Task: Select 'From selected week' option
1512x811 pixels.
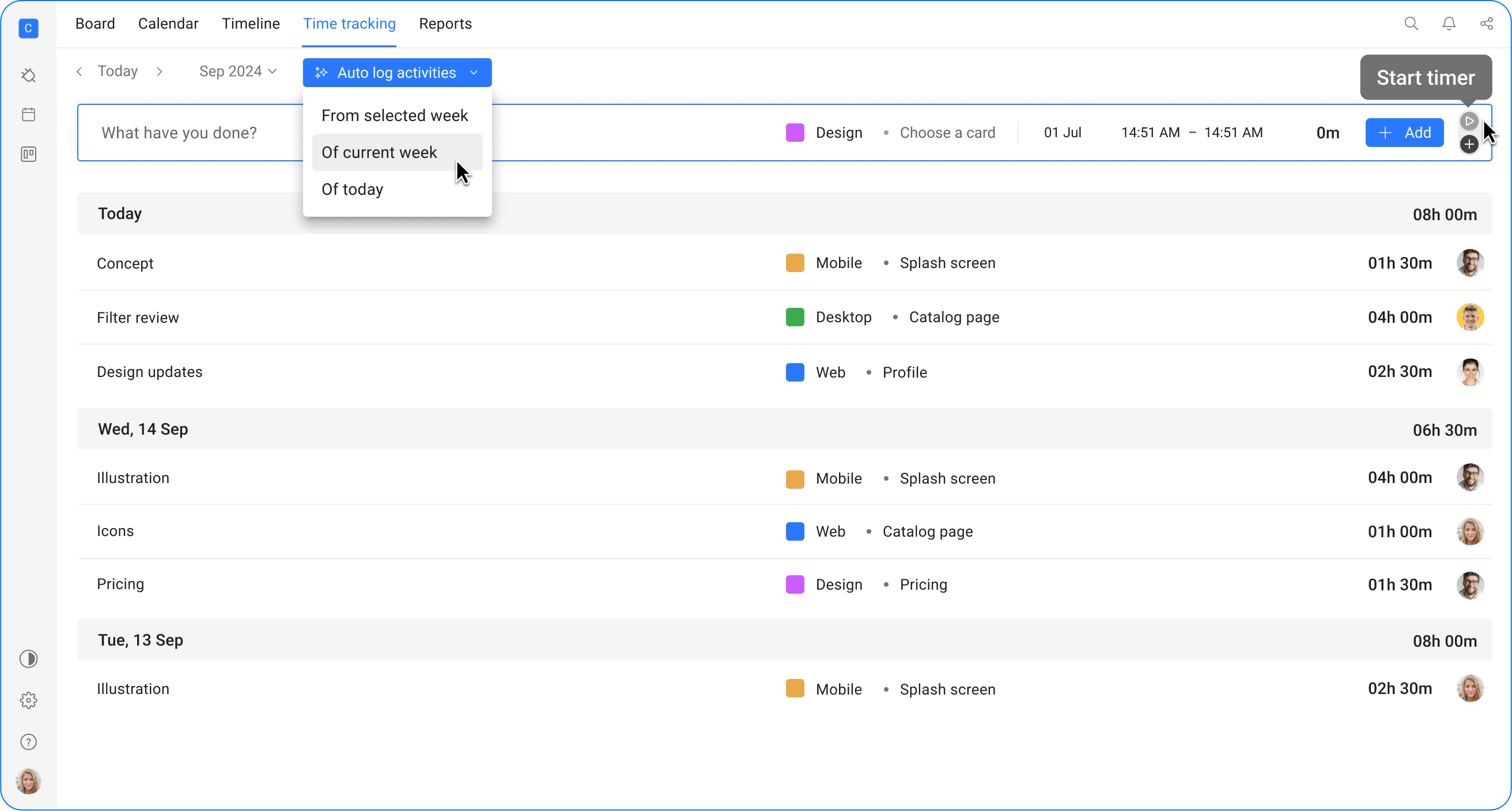Action: point(395,115)
